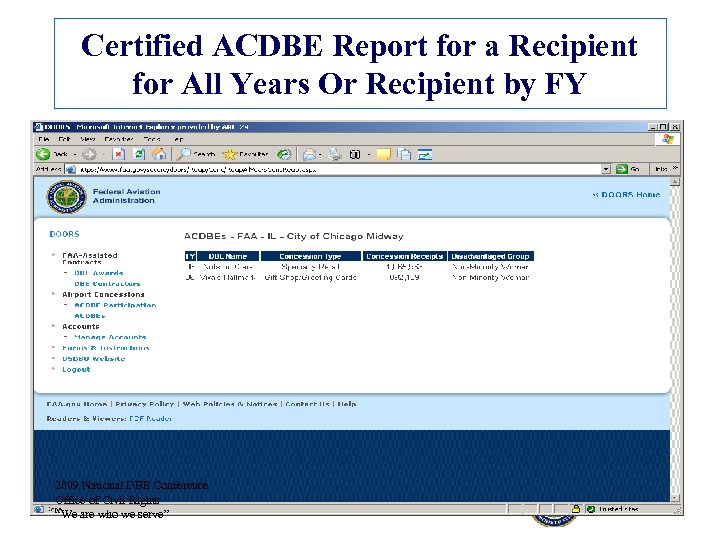Click the Privacy Policy footer link
Viewport: 720px width, 540px height.
(x=145, y=404)
